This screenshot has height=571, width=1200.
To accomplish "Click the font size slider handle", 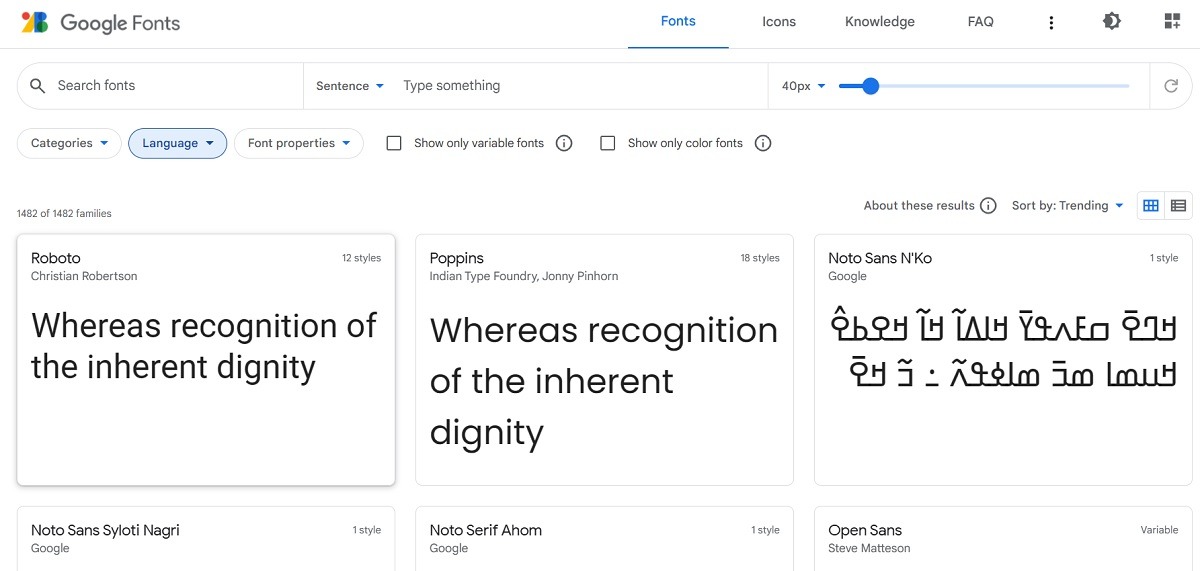I will tap(870, 86).
